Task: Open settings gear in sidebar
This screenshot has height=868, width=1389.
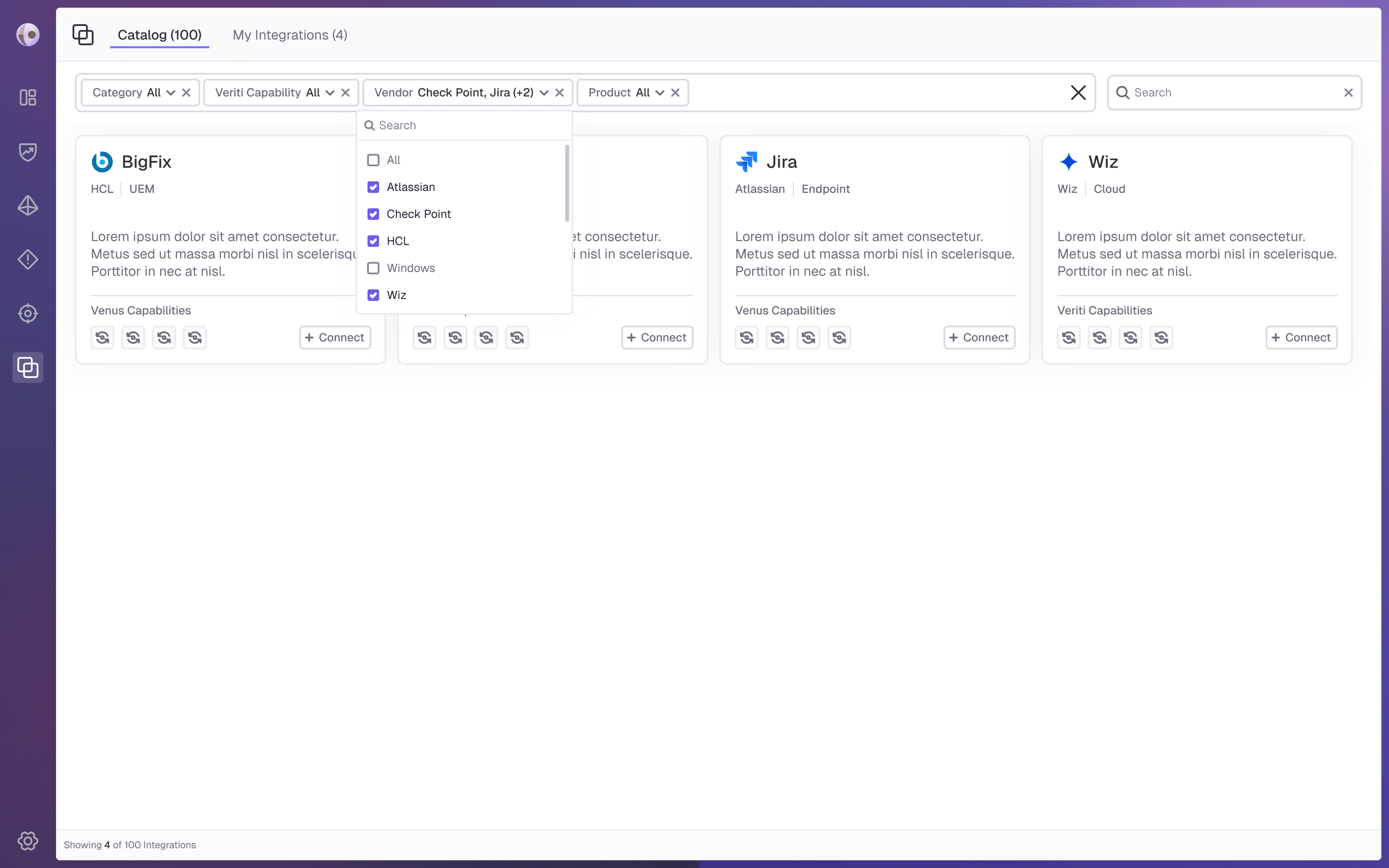Action: 27,841
